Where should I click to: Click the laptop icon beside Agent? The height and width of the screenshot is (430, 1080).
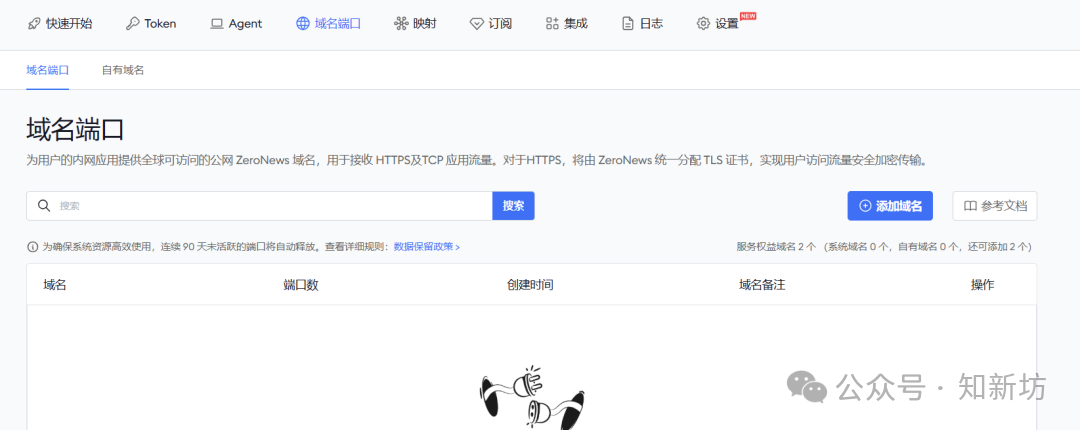pos(217,23)
